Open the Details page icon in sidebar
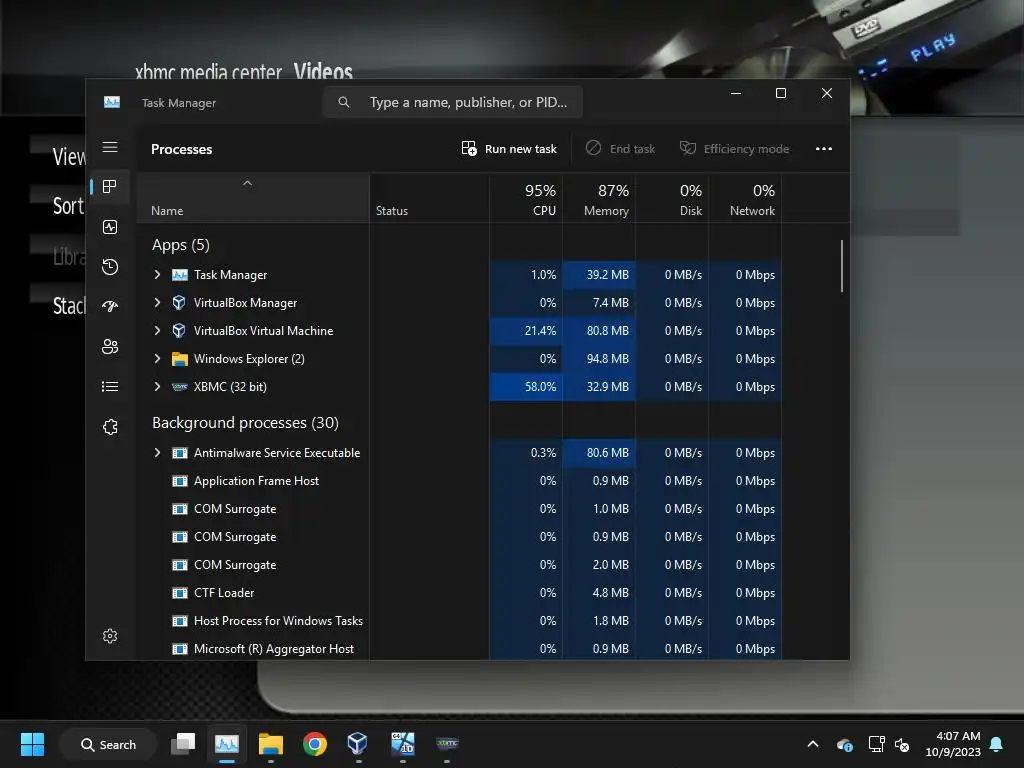This screenshot has height=768, width=1024. [110, 387]
